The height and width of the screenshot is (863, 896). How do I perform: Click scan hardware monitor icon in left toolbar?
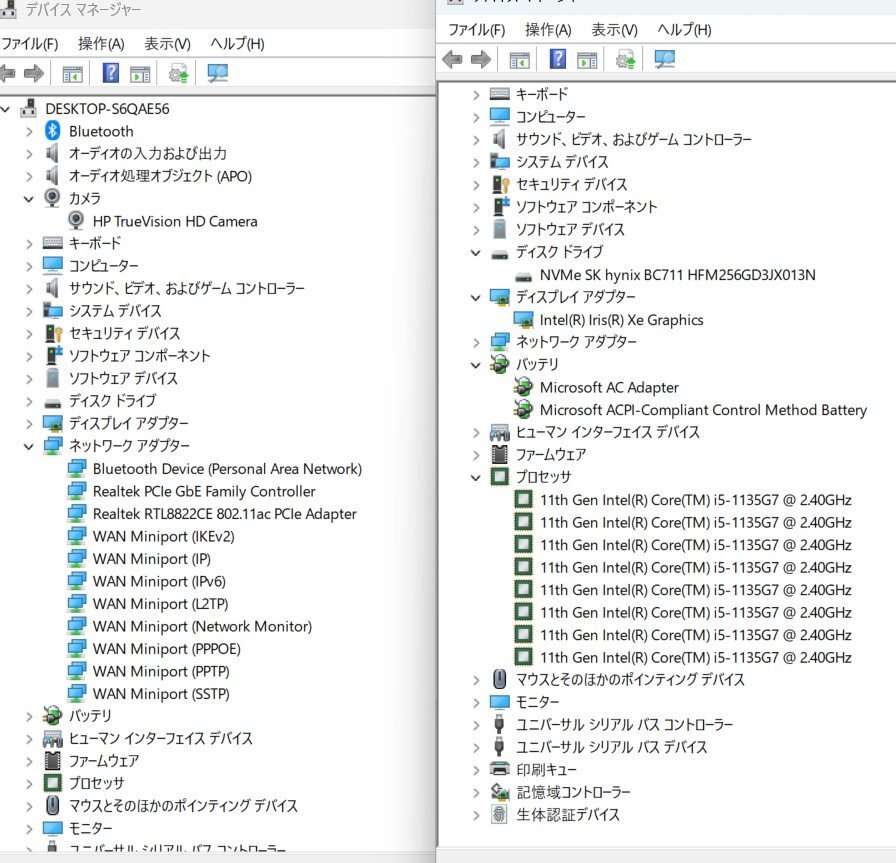click(218, 73)
